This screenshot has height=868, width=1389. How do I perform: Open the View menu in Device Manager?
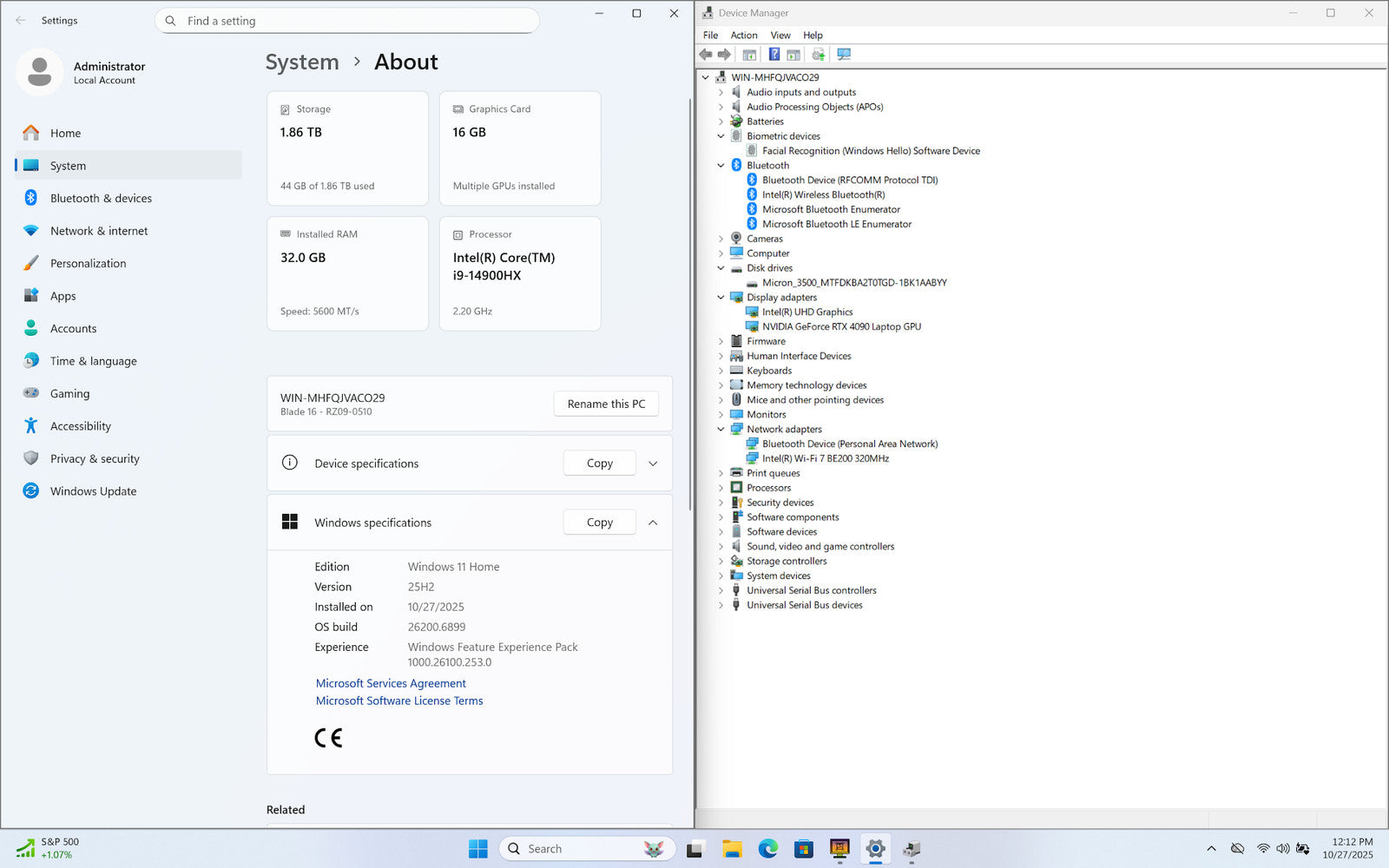(x=780, y=36)
